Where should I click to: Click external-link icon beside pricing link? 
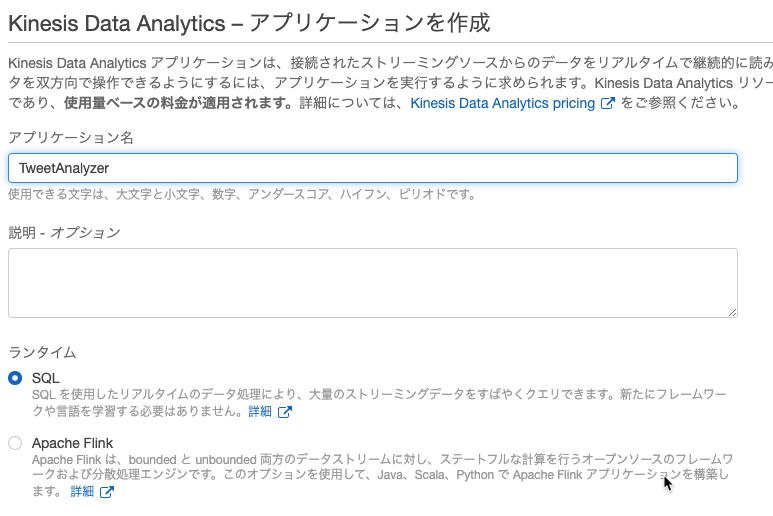607,103
